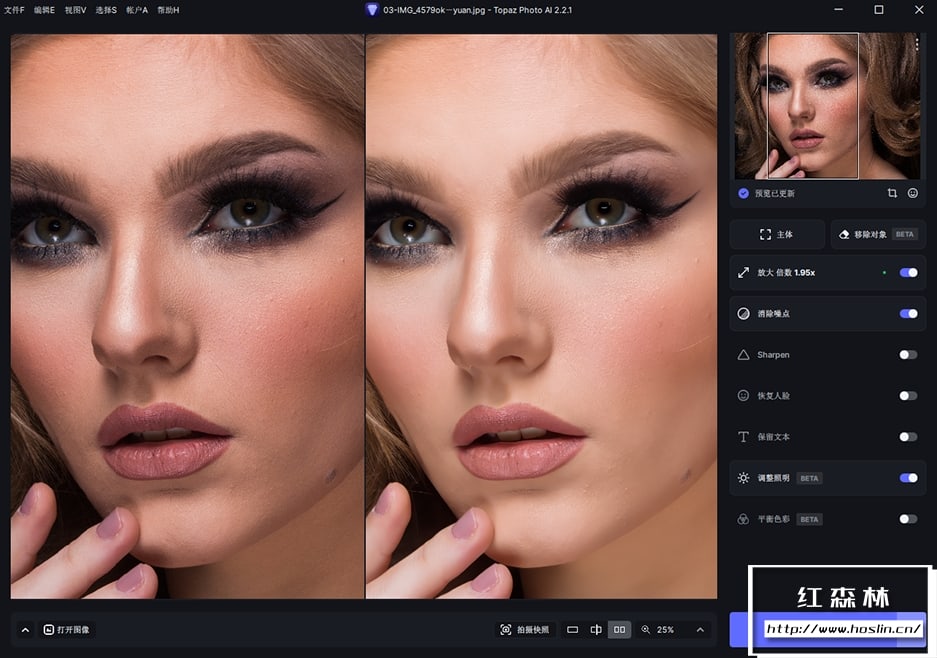This screenshot has height=658, width=937.
Task: Click the 移除对象 remove object button
Action: pos(878,234)
